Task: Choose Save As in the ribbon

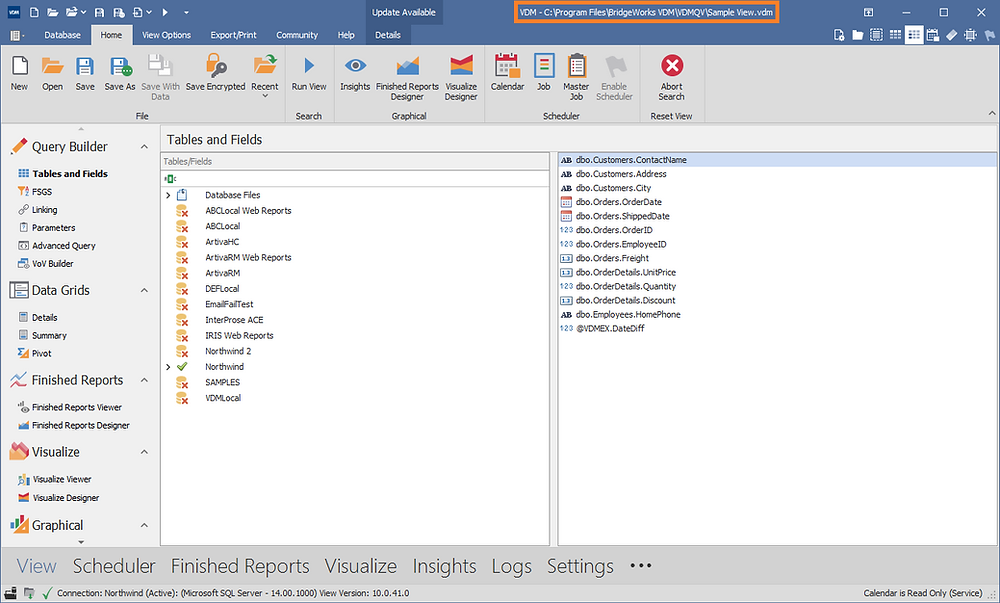Action: click(x=120, y=73)
